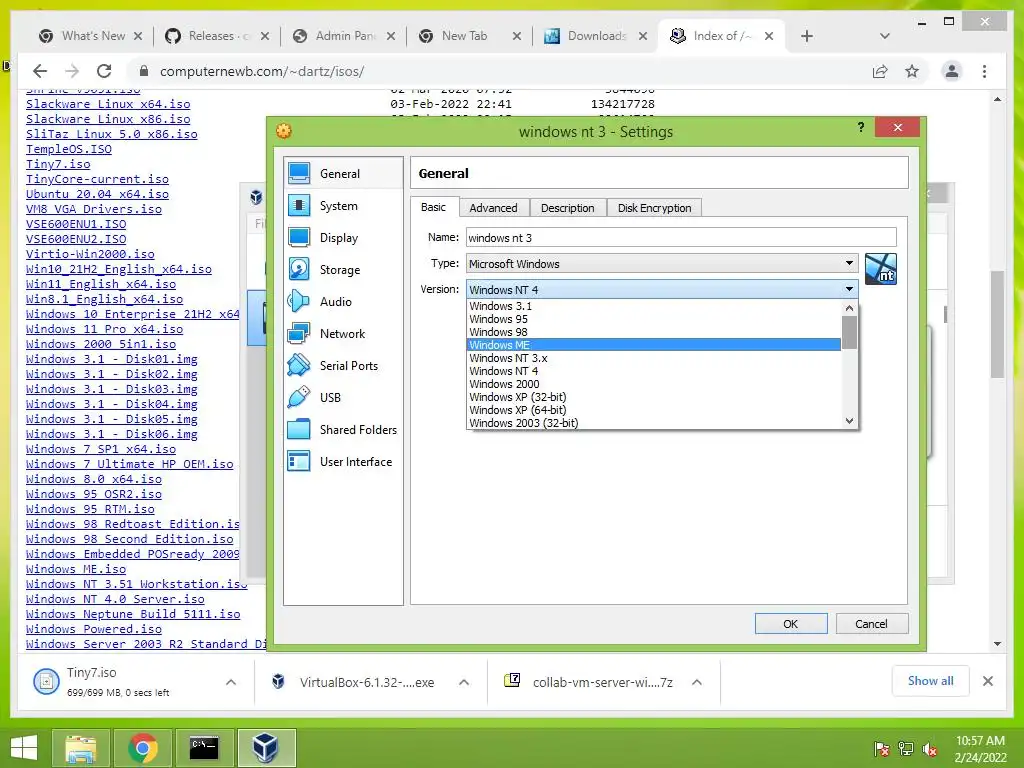1024x768 pixels.
Task: Select Windows 3.1 from version list
Action: click(x=654, y=306)
